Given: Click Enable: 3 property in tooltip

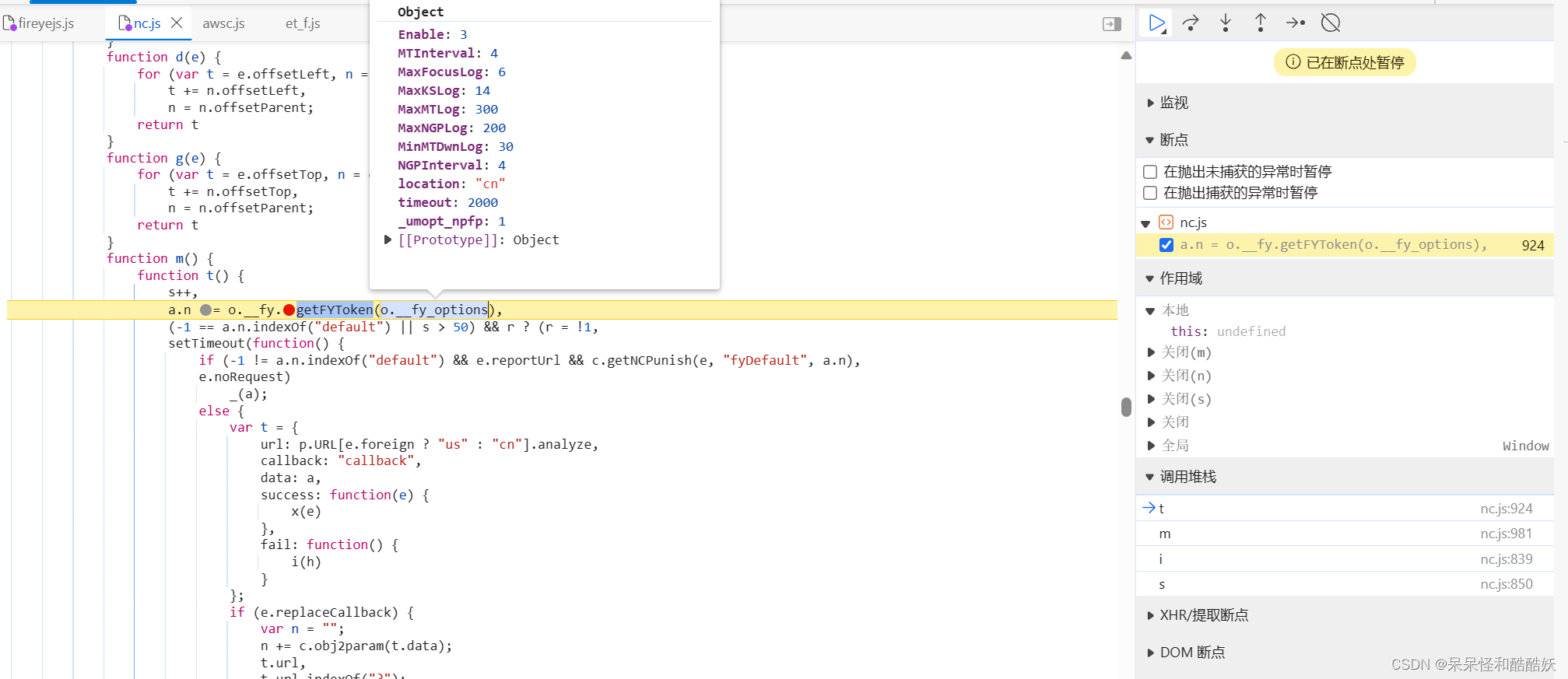Looking at the screenshot, I should 433,34.
